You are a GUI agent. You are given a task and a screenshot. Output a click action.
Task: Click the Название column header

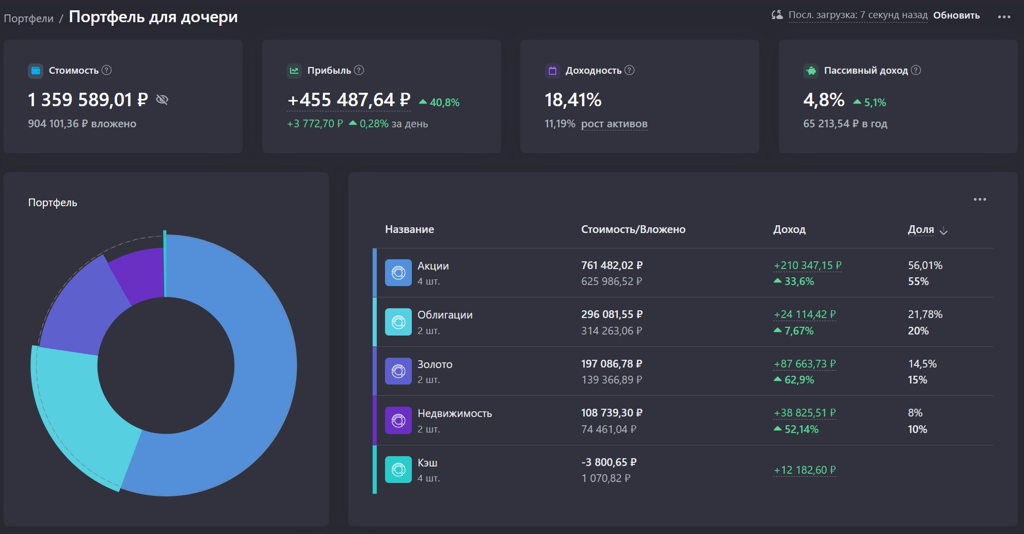[x=409, y=229]
